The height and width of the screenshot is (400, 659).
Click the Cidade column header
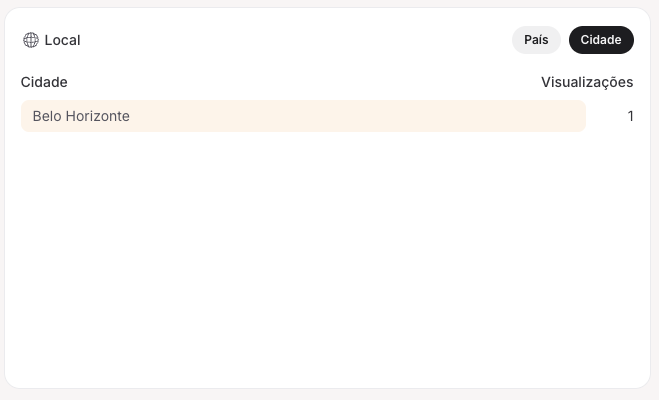pos(44,82)
